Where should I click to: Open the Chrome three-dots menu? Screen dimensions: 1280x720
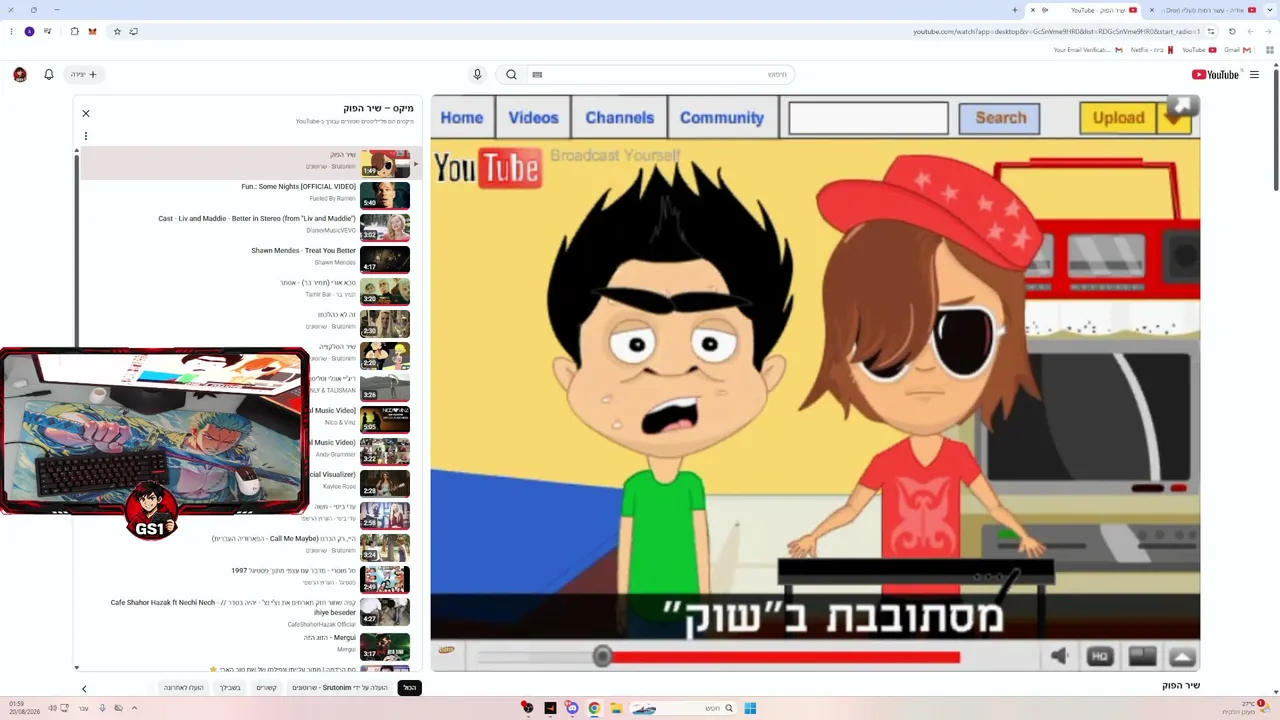point(12,31)
